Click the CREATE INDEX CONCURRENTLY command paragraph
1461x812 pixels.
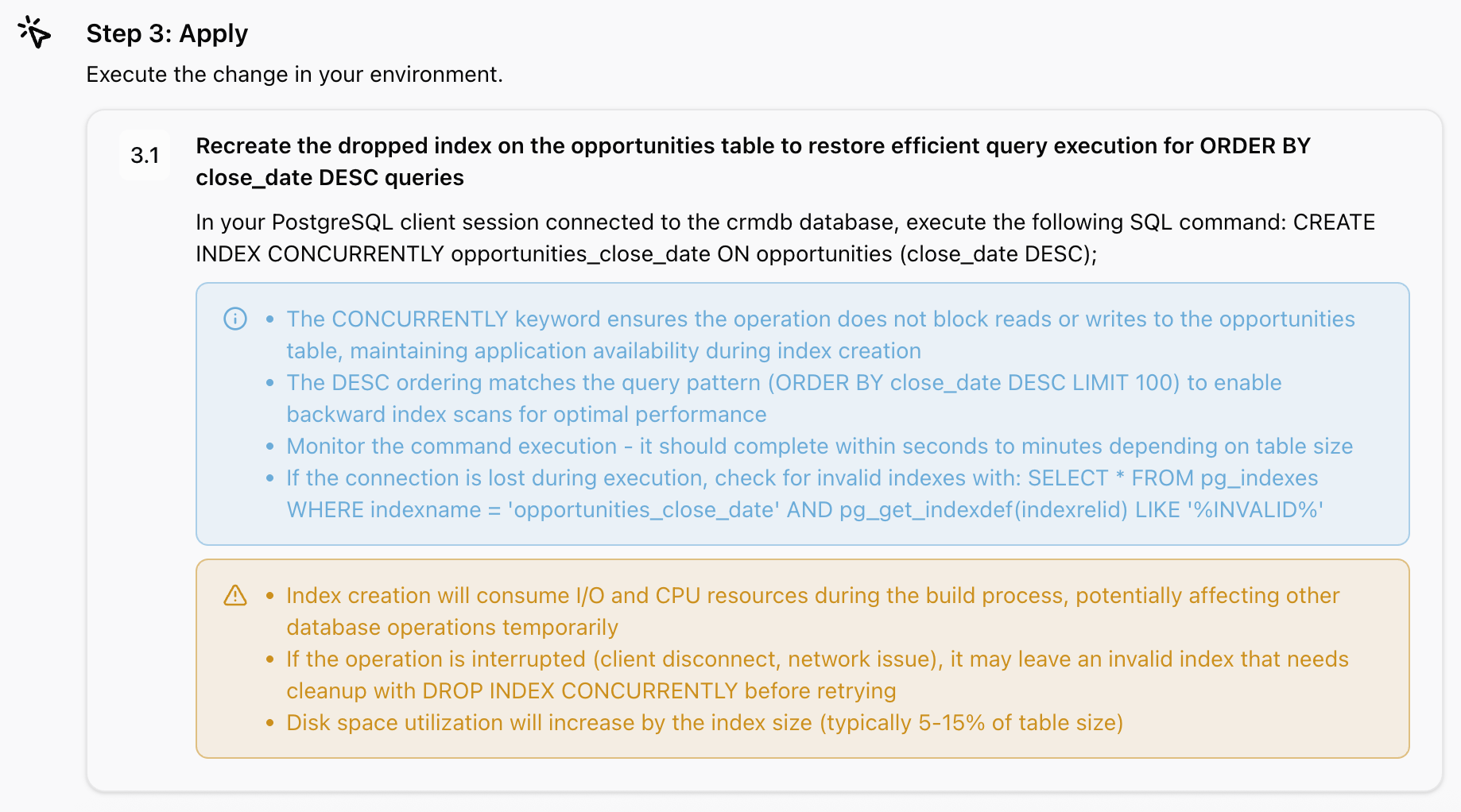785,238
